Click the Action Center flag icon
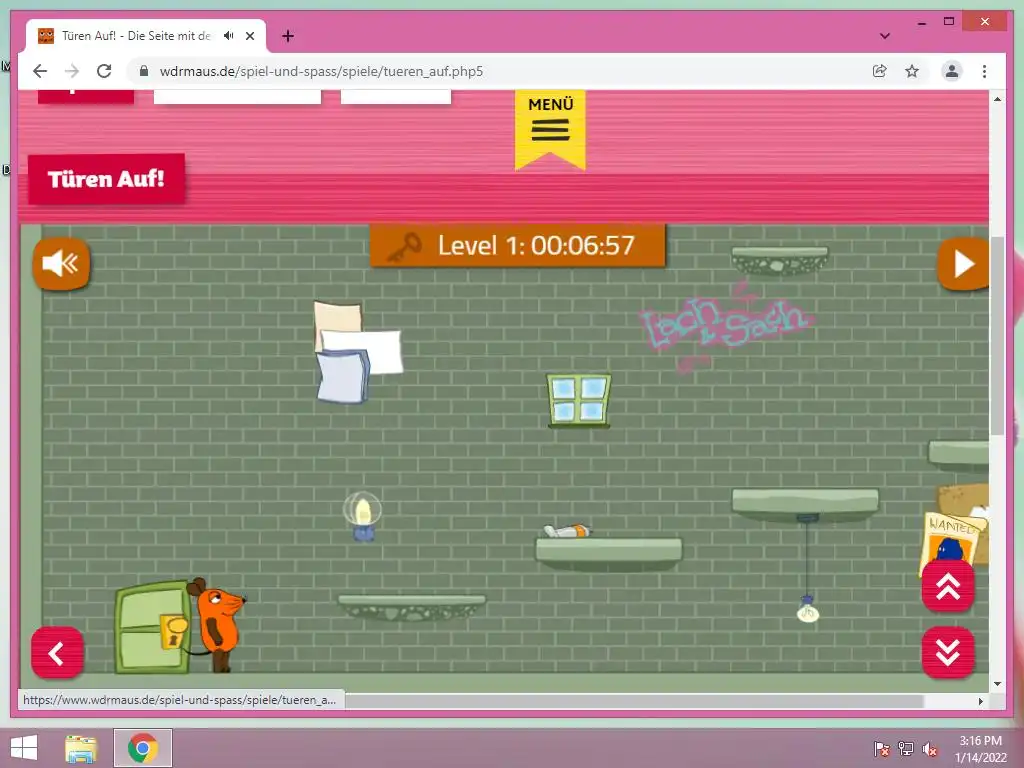1024x768 pixels. click(881, 749)
